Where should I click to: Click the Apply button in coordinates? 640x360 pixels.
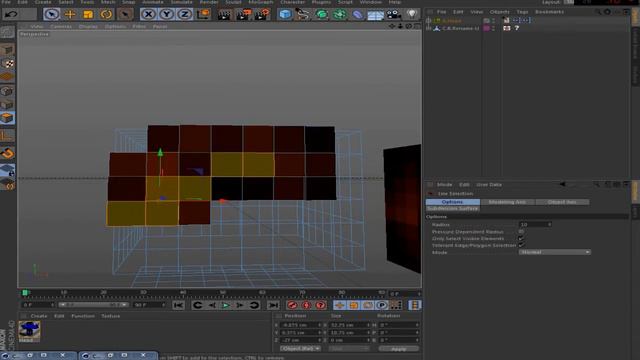coord(398,349)
